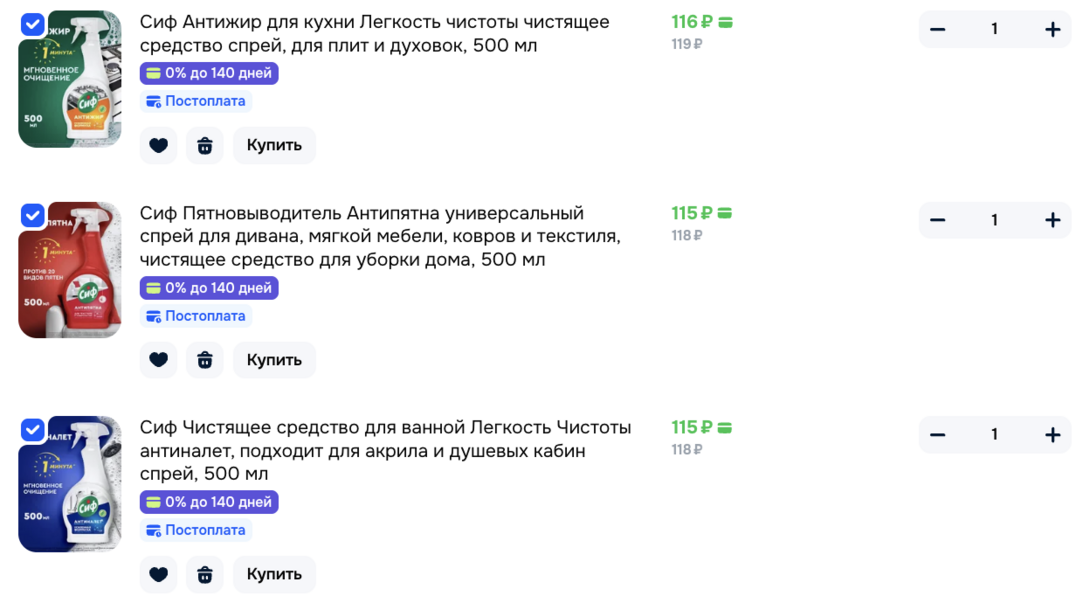Viewport: 1090px width, 596px height.
Task: Click Купить for Сиф Пятновыводитель
Action: 274,360
